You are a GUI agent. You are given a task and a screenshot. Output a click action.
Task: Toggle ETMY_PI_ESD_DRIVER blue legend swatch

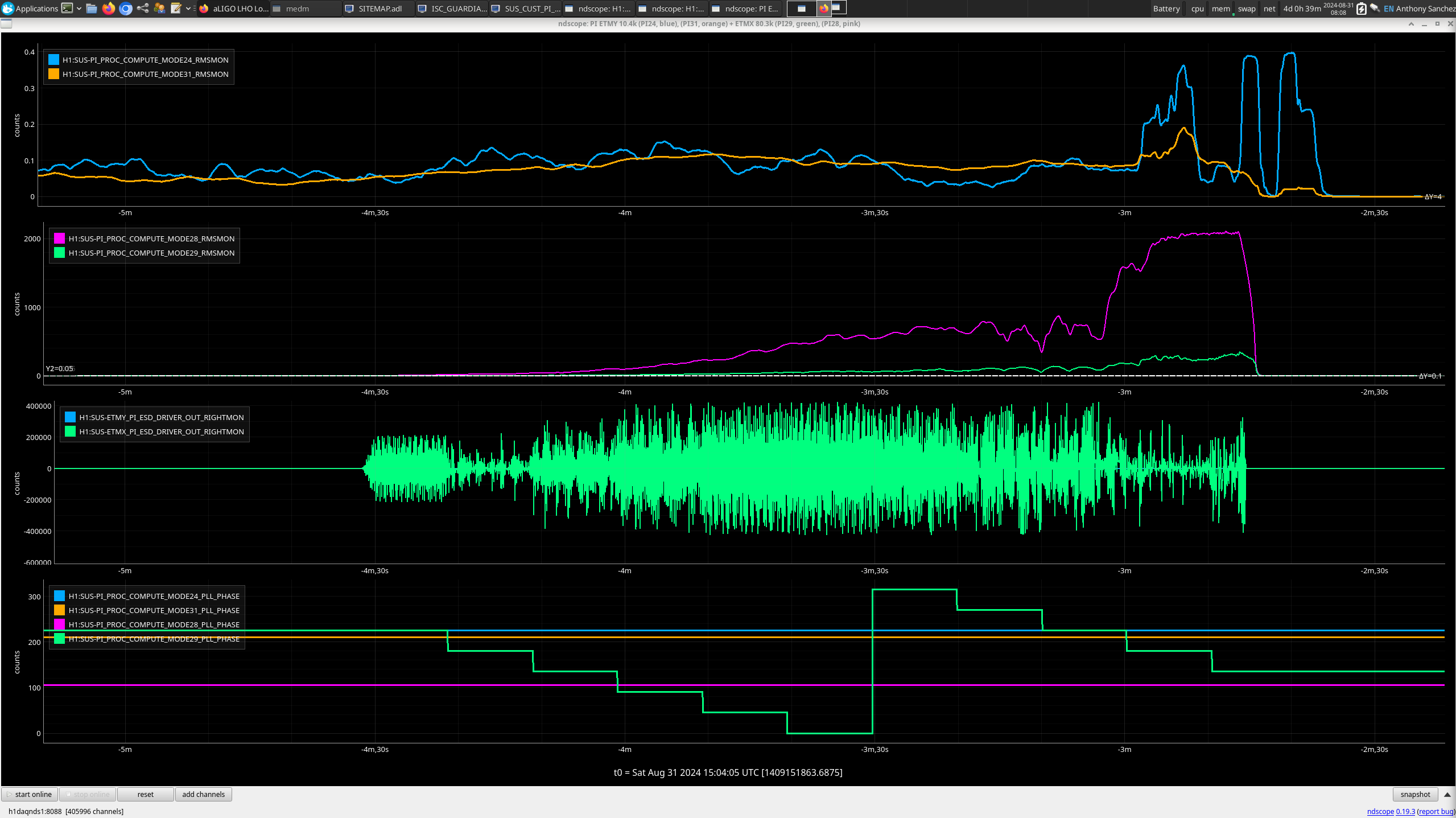tap(70, 417)
